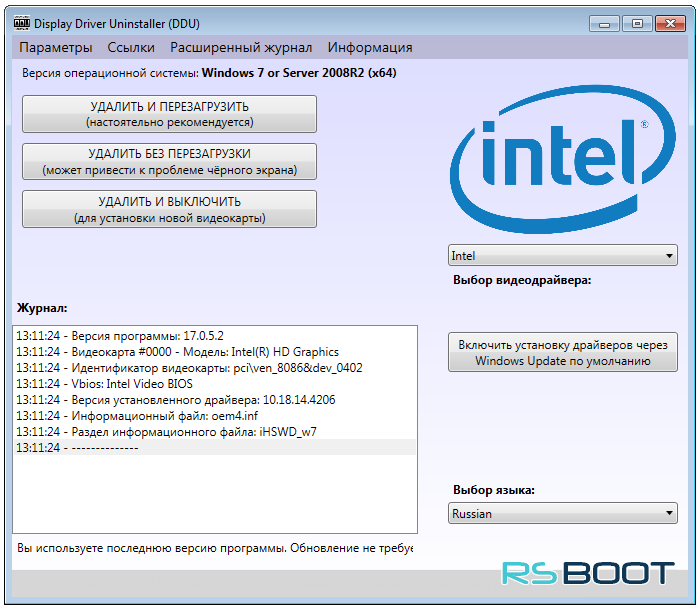Screen dimensions: 700x610
Task: Select log line with Intel(R) HD Graphics model
Action: click(x=215, y=351)
